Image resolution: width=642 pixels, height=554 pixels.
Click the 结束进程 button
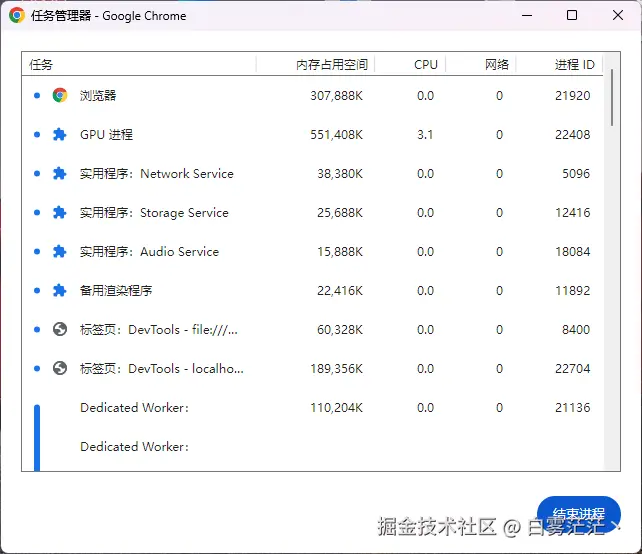click(579, 514)
